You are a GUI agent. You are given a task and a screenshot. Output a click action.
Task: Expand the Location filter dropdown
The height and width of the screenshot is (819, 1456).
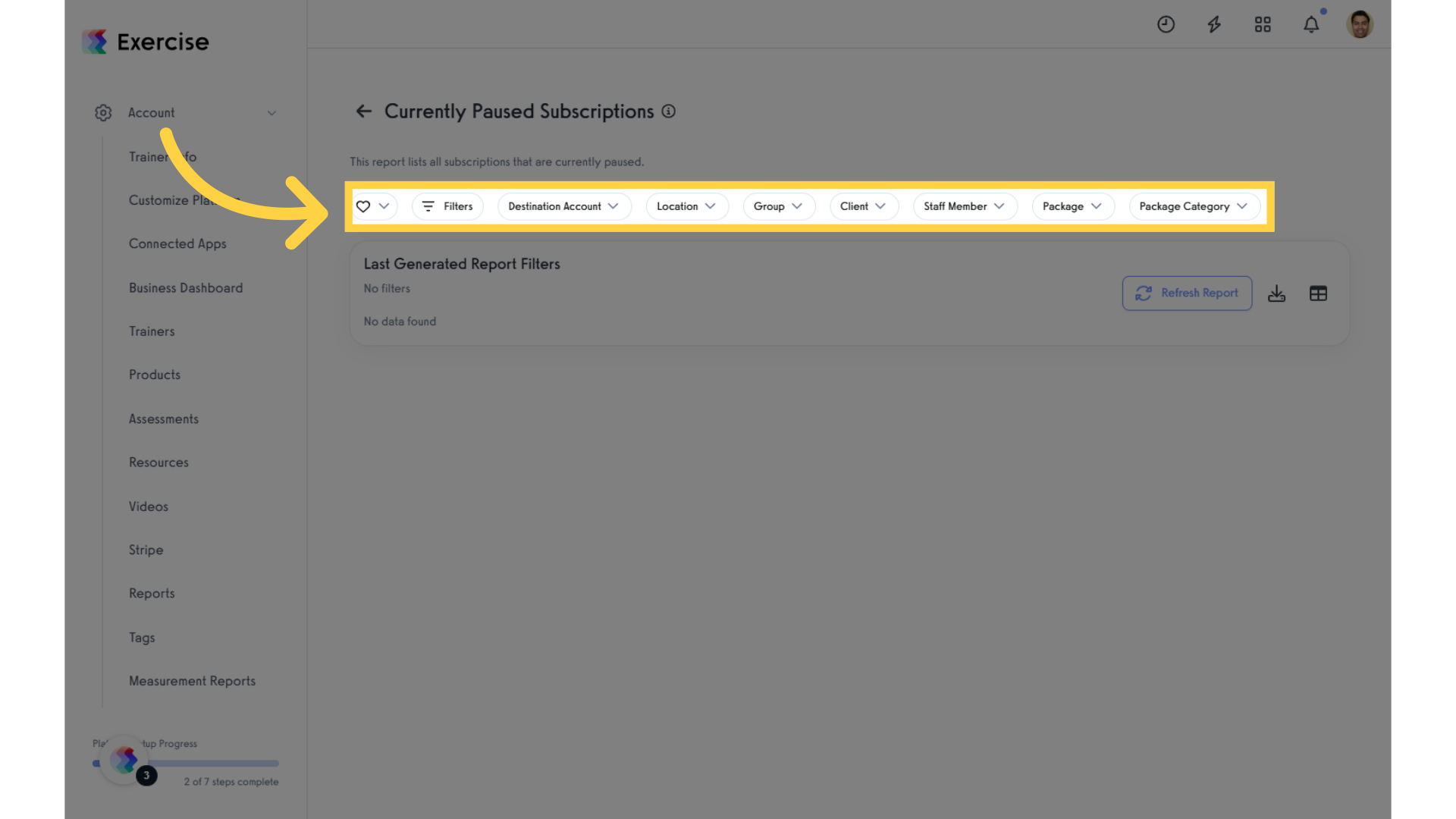click(x=687, y=206)
